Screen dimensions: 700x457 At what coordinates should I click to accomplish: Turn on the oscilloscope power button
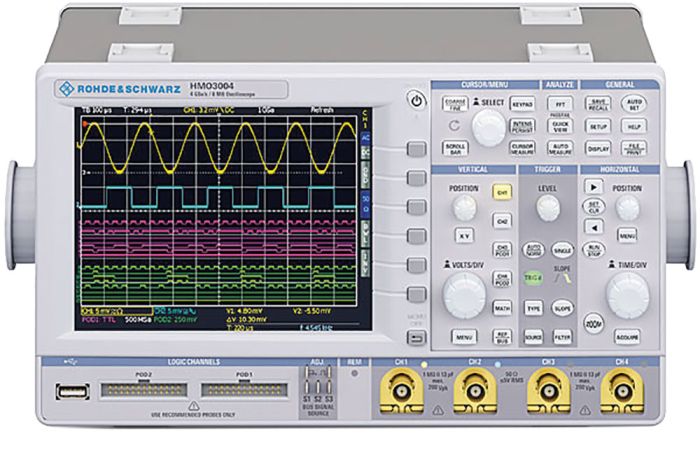click(416, 101)
